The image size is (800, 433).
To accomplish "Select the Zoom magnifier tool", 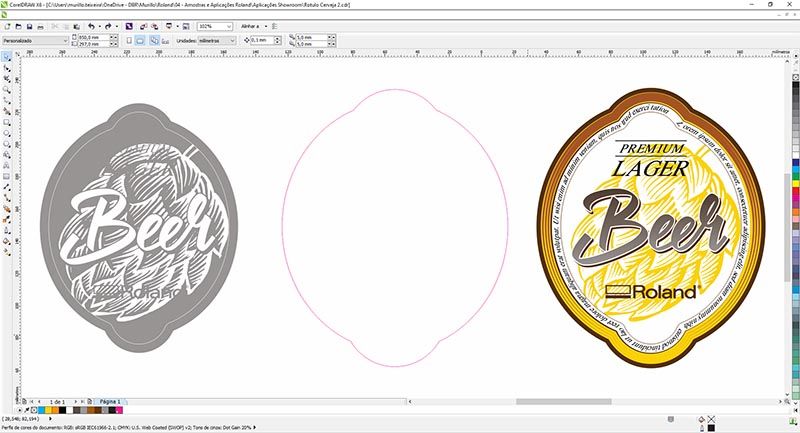I will tap(7, 90).
